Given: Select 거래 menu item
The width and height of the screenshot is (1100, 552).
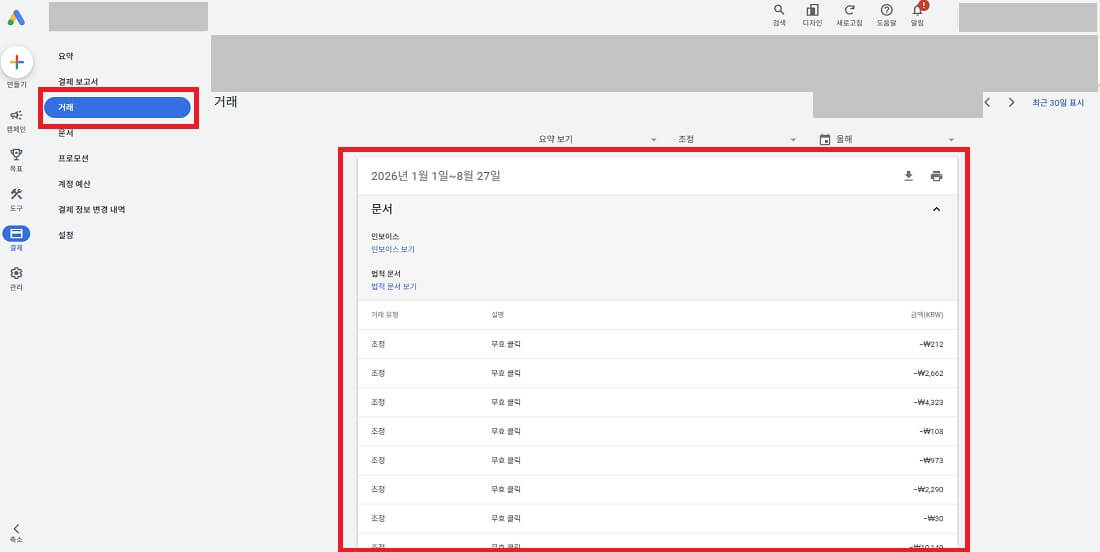Looking at the screenshot, I should [x=117, y=107].
